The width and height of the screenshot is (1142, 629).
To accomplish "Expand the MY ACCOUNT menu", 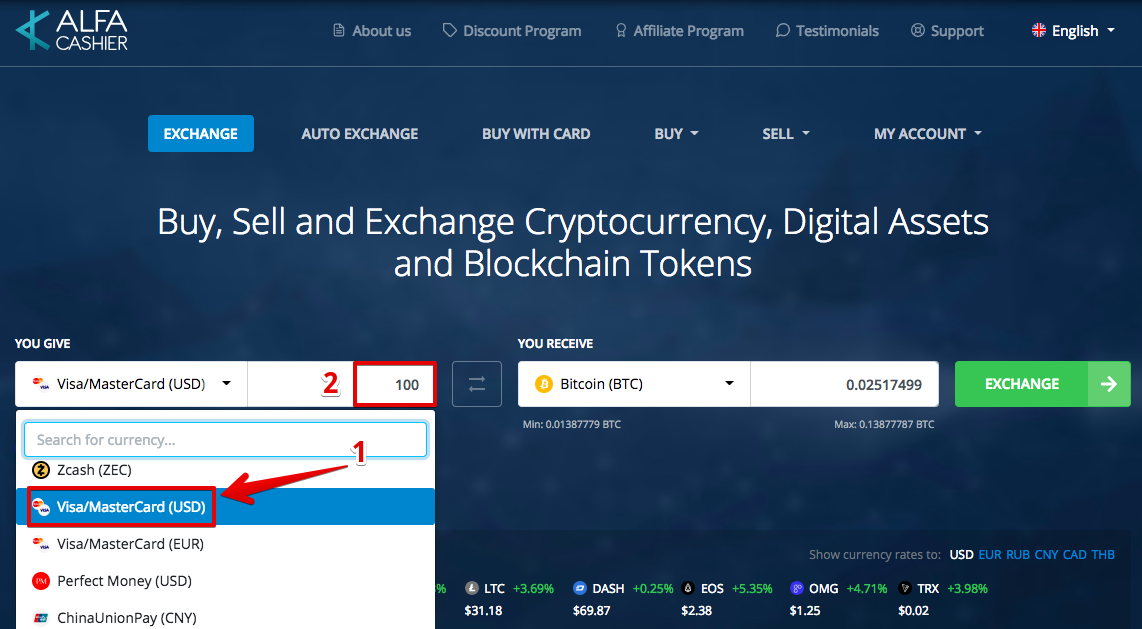I will coord(928,134).
